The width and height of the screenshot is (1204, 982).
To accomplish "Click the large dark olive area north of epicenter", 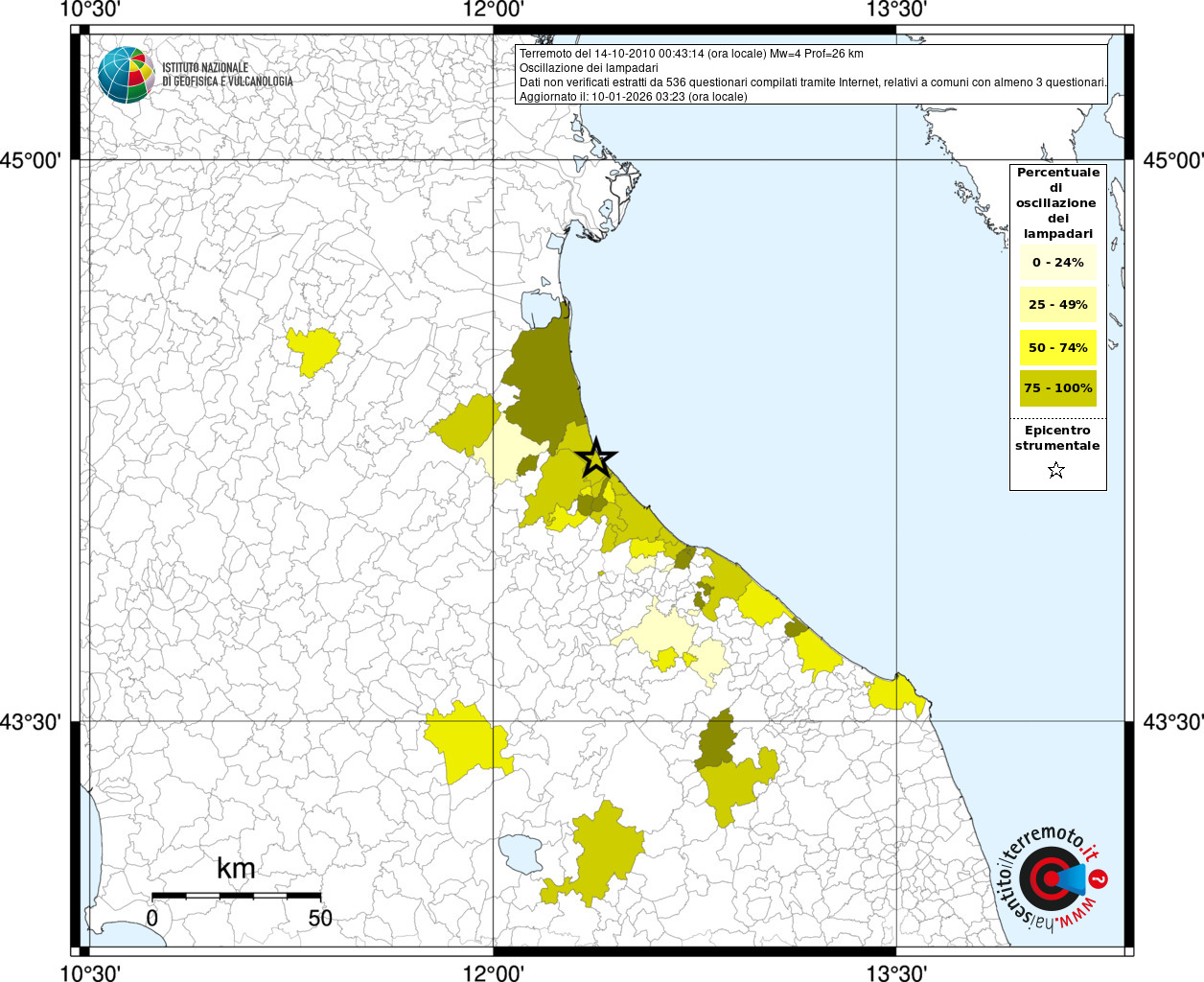I will [x=546, y=379].
